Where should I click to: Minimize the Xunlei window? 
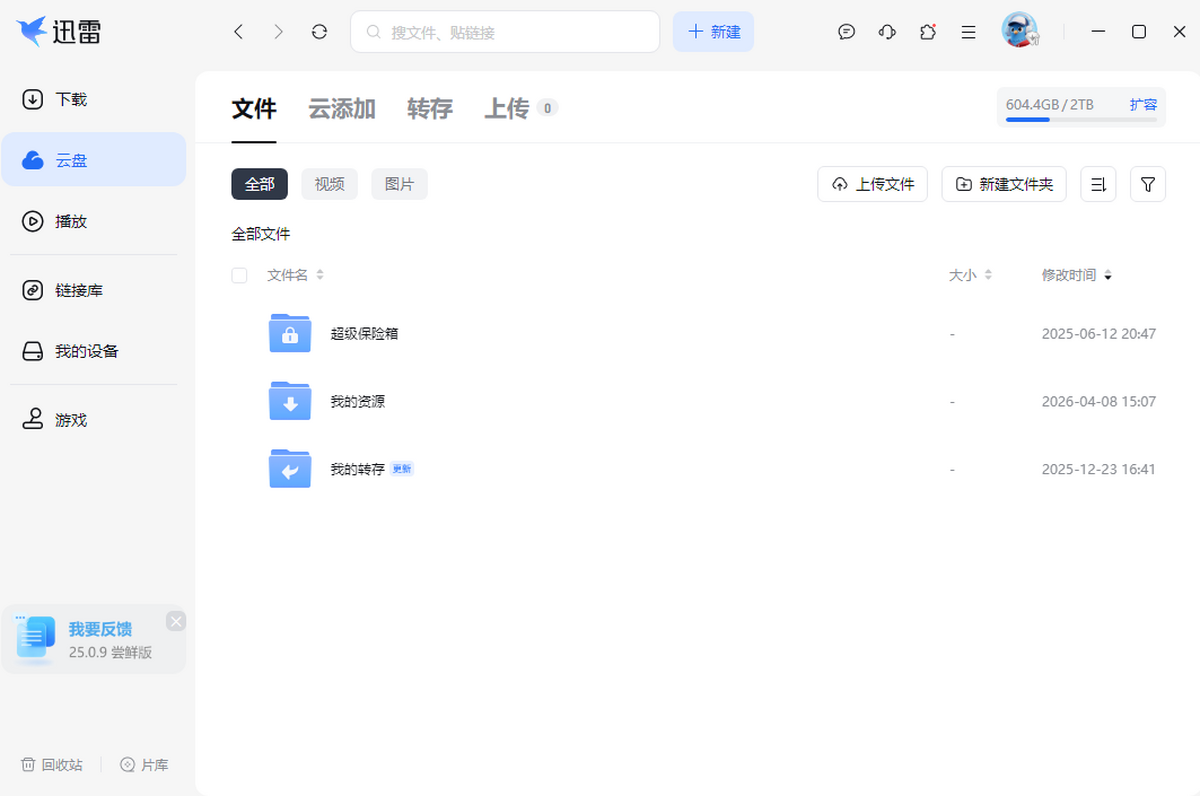pyautogui.click(x=1098, y=32)
